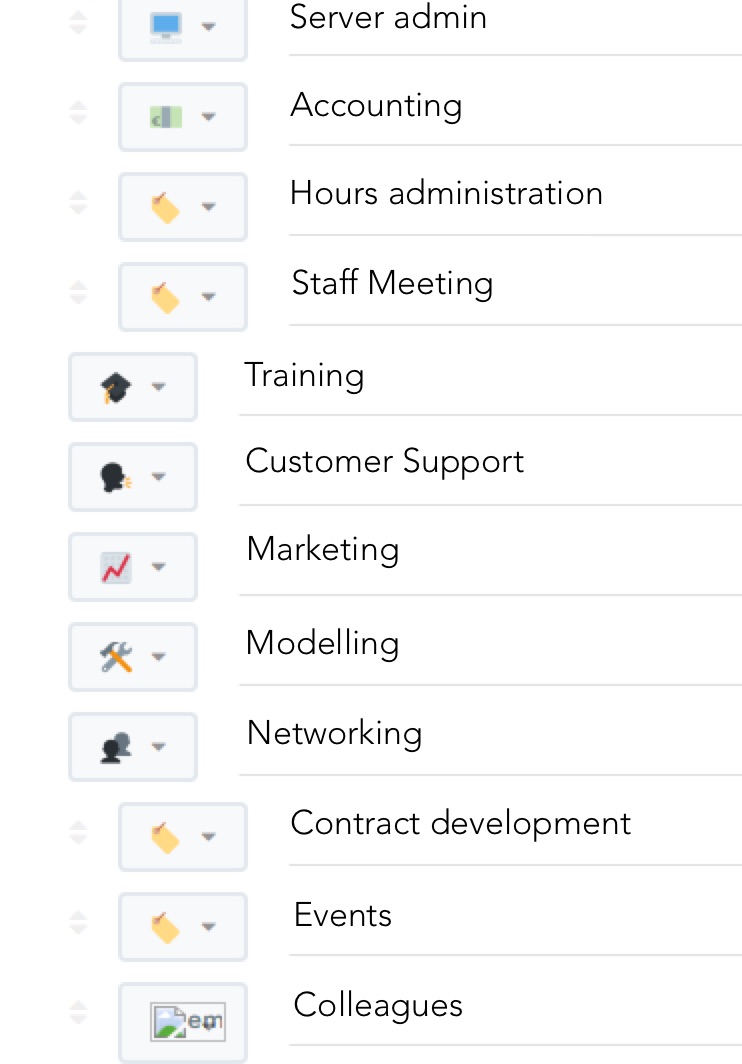The height and width of the screenshot is (1064, 742).
Task: Click the money icon beside Accounting
Action: [166, 117]
